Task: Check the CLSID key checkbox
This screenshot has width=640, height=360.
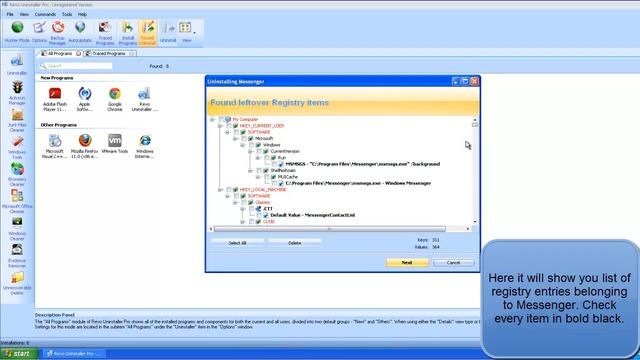Action: pos(251,222)
